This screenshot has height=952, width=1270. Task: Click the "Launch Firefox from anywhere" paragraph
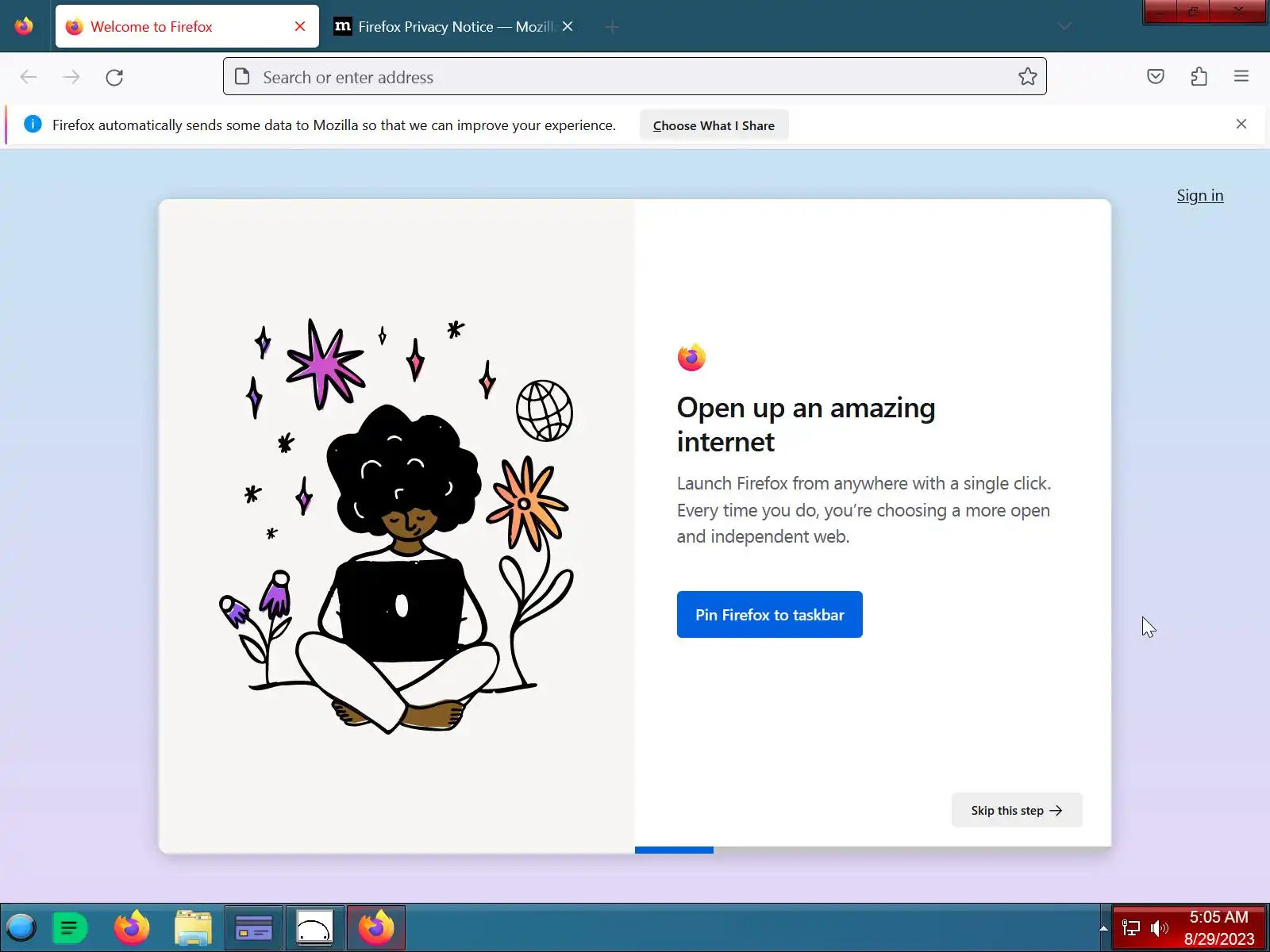click(x=864, y=510)
